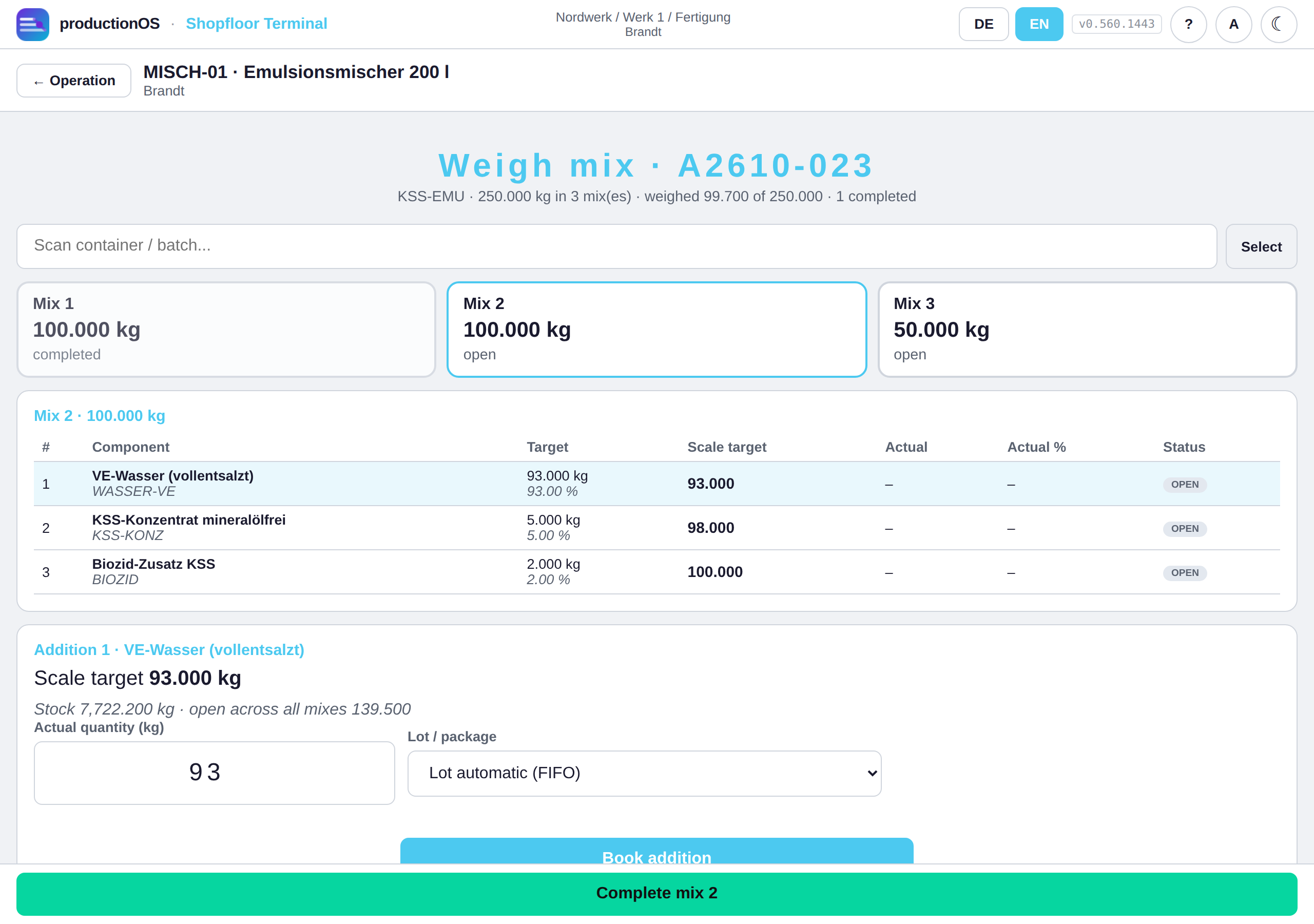Select the Mix 1 completed card
The image size is (1314, 924).
pyautogui.click(x=226, y=329)
